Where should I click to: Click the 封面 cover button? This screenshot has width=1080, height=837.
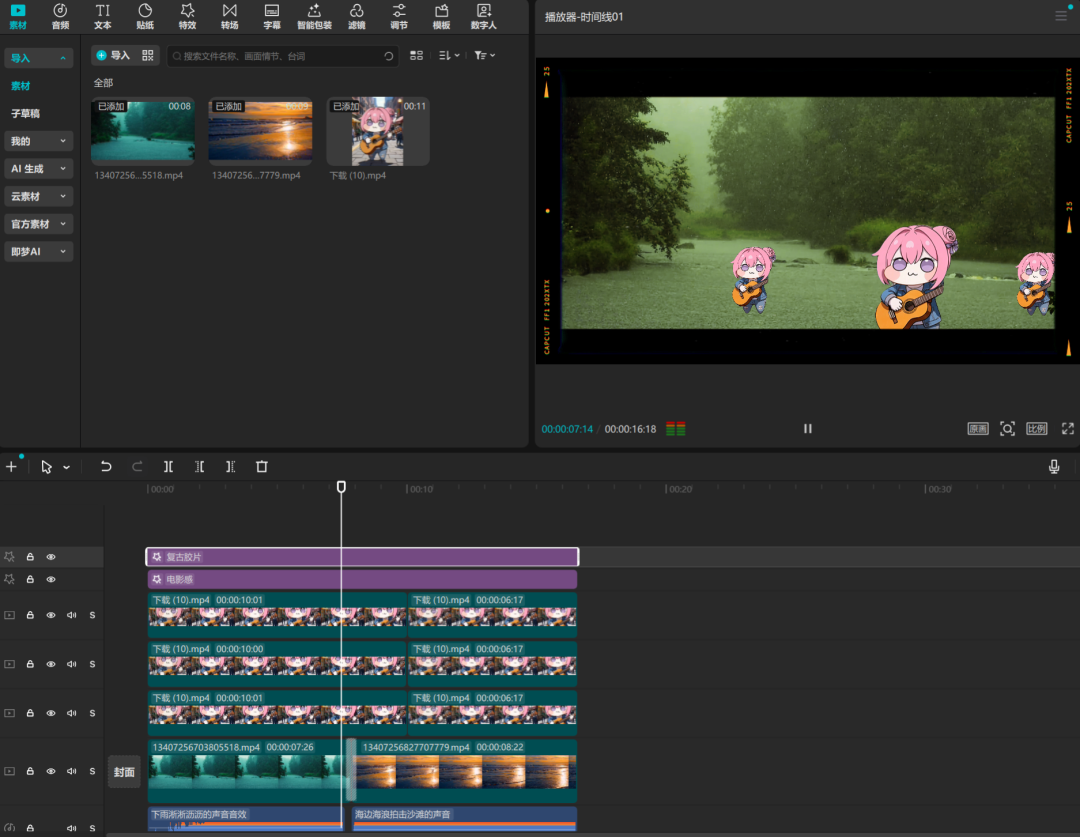coord(124,772)
